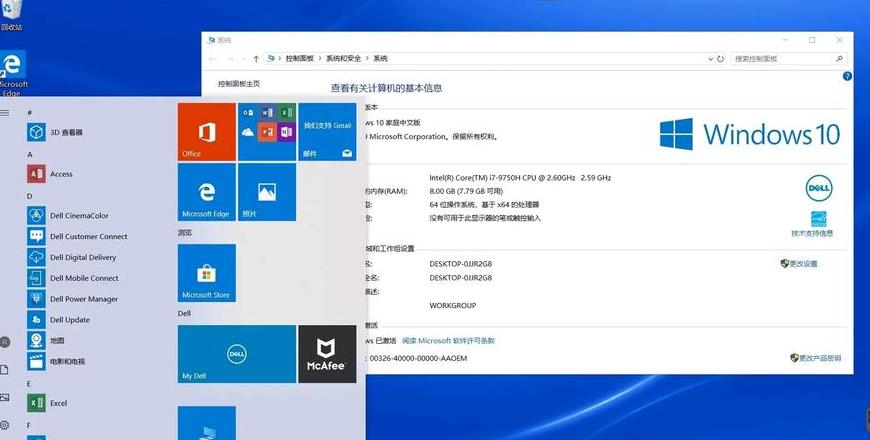The image size is (870, 440).
Task: Open the Office apps group tile
Action: tap(267, 132)
